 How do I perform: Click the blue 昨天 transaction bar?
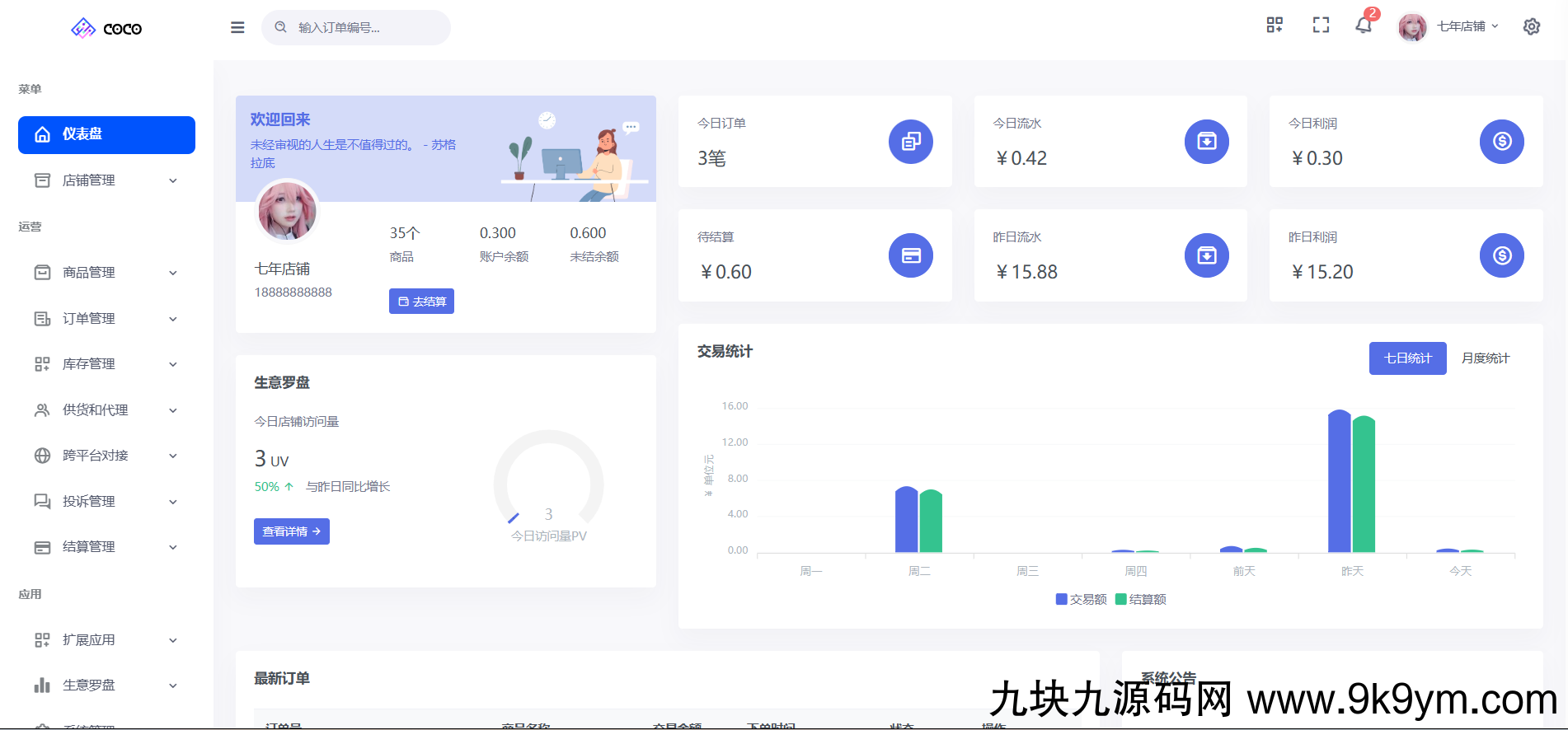[1340, 481]
